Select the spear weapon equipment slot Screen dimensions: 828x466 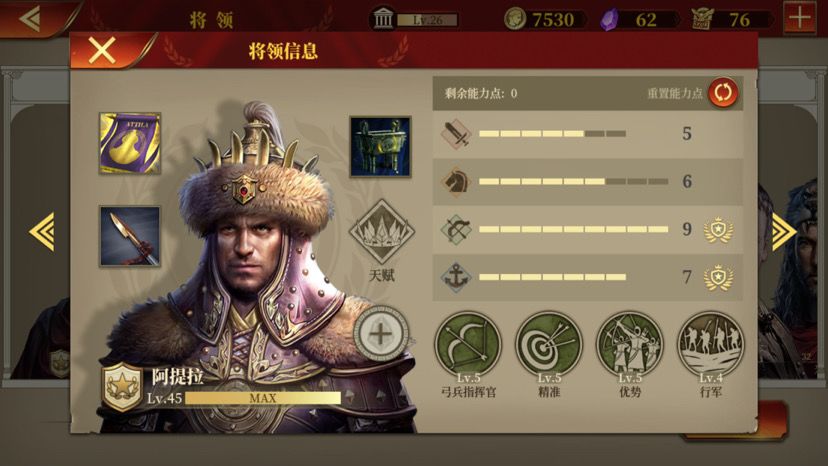click(x=130, y=236)
